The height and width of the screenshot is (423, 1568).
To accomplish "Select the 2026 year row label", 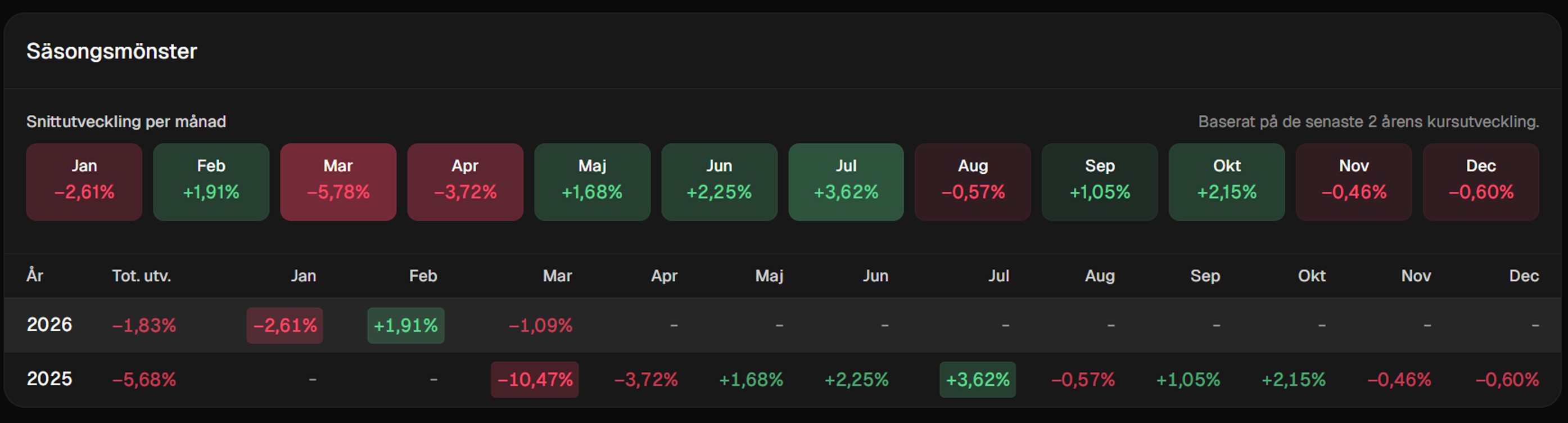I will pos(49,325).
